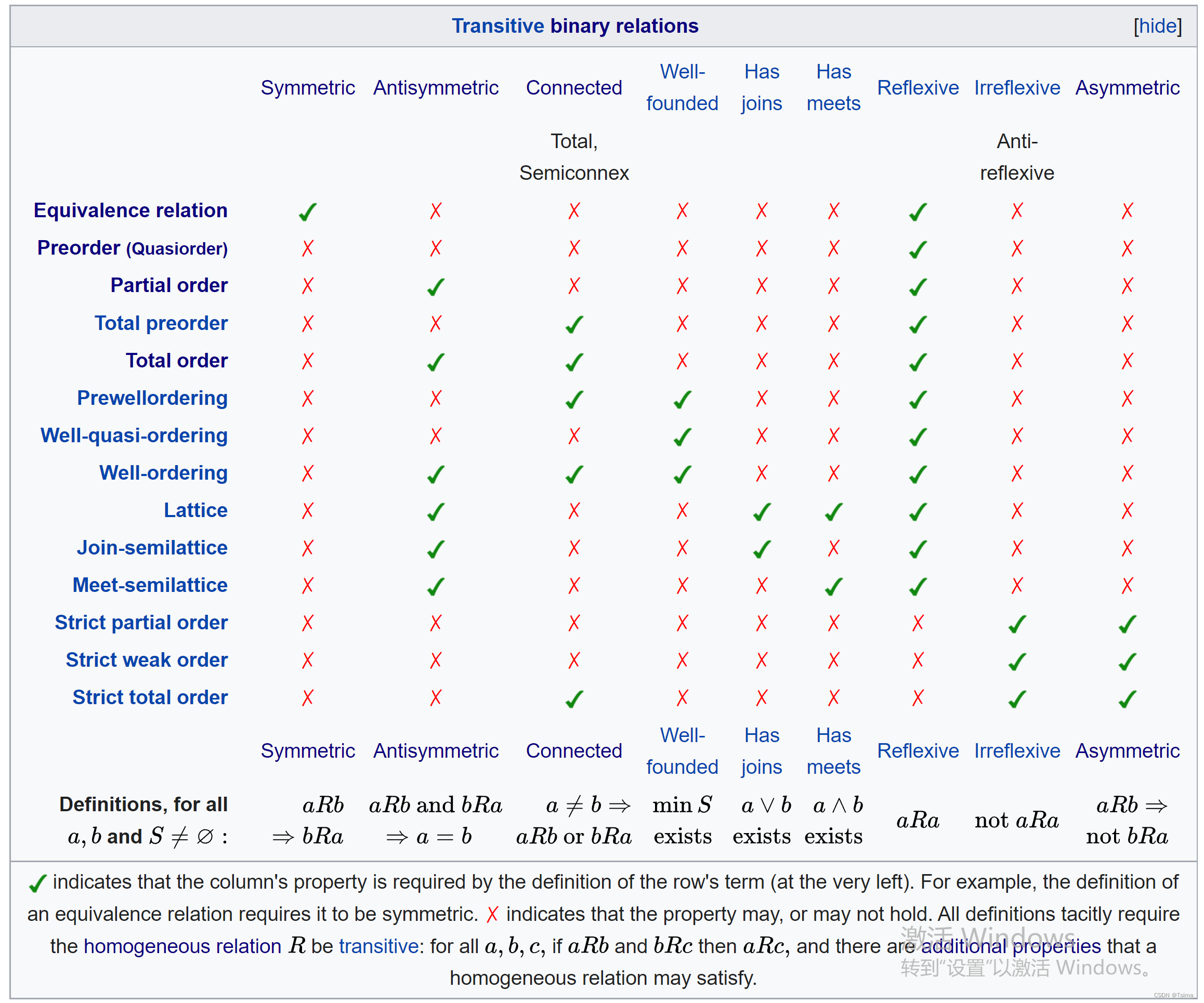Open Equivalence relation row link
This screenshot has height=1003, width=1204.
tap(130, 210)
